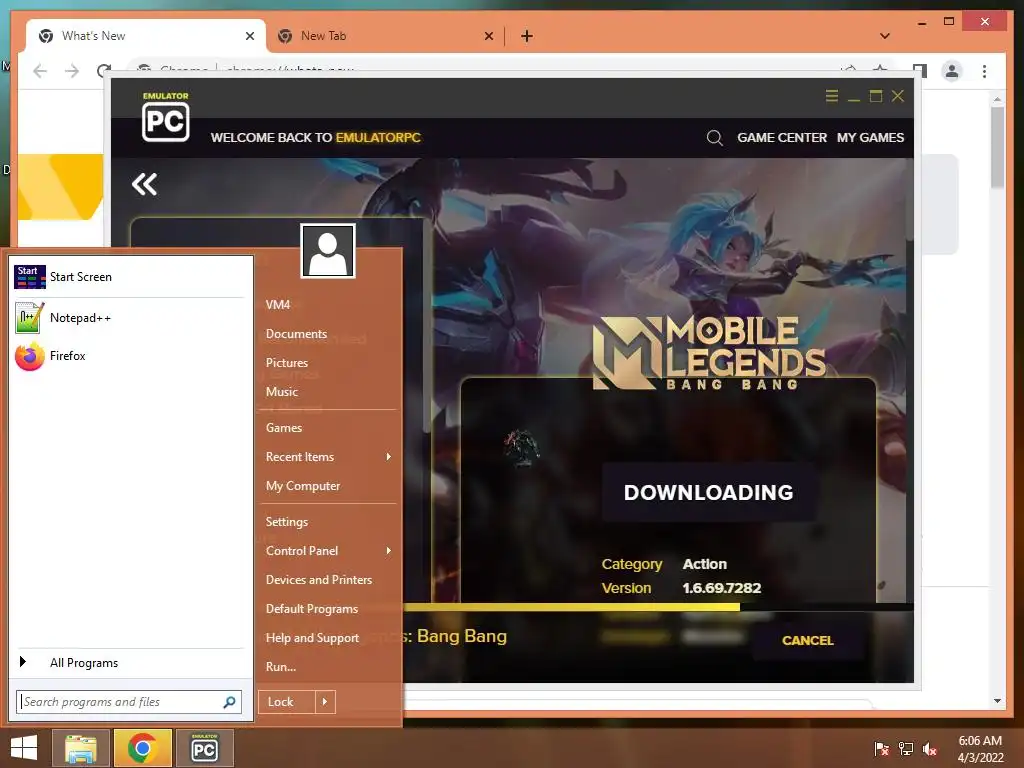Open Chrome's tab search chevron
1024x768 pixels.
coord(885,36)
